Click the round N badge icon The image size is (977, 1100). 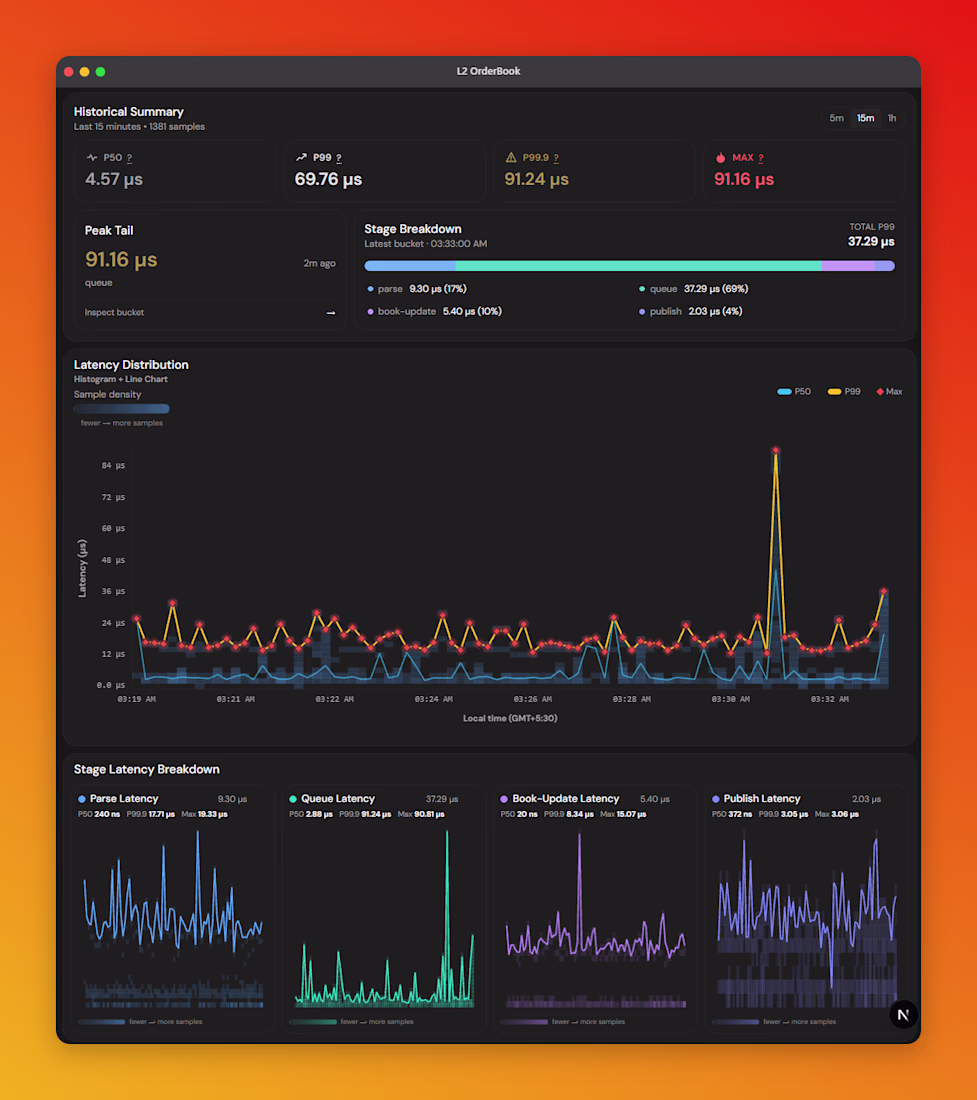[x=903, y=1014]
